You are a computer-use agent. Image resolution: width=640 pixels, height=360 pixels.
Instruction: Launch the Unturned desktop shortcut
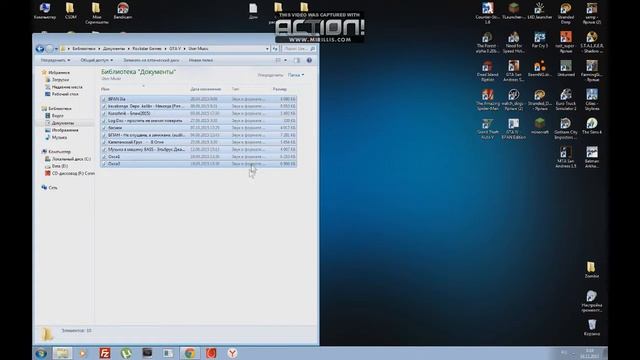pyautogui.click(x=566, y=69)
